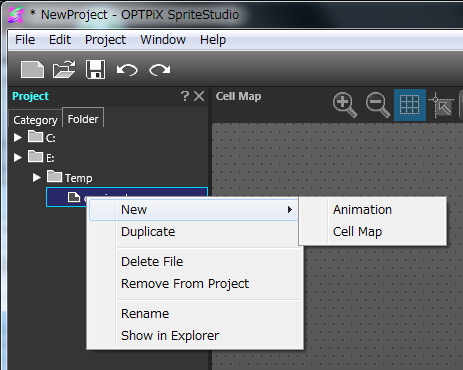The height and width of the screenshot is (370, 463).
Task: Close the Project panel with the X
Action: 199,96
